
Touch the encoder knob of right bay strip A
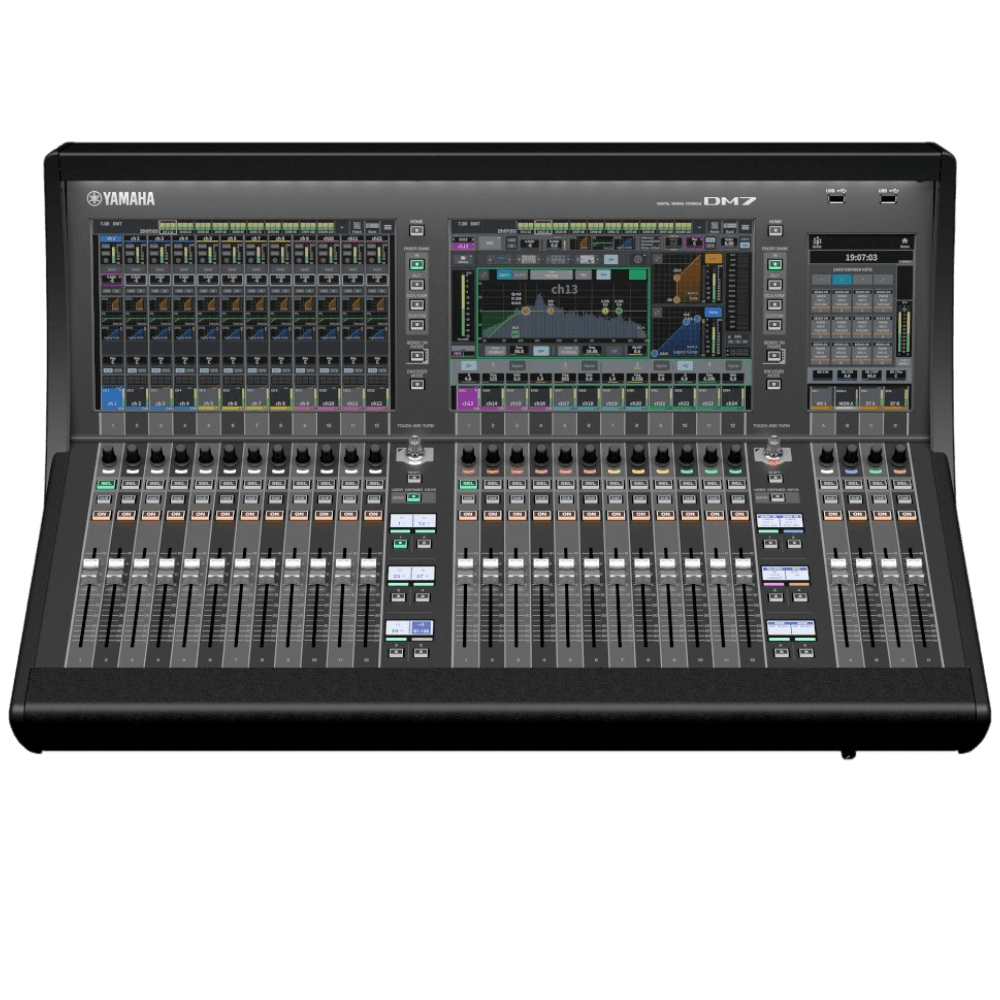coord(827,456)
